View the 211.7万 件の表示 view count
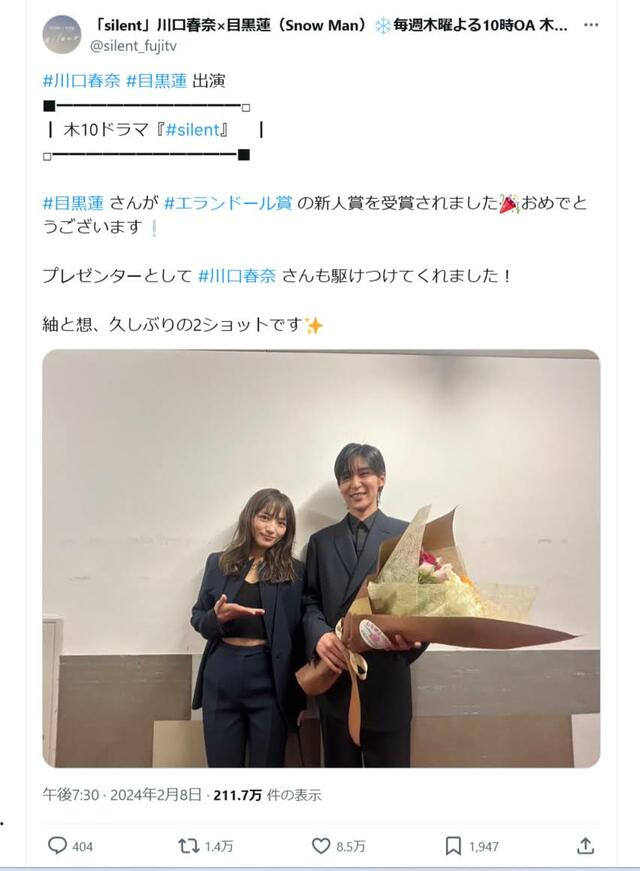The image size is (640, 871). (267, 795)
